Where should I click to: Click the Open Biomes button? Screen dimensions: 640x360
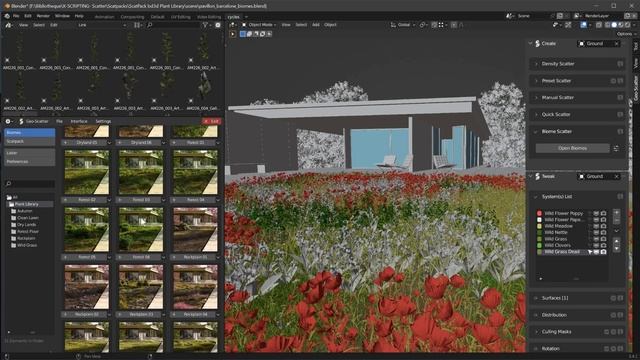pos(572,149)
